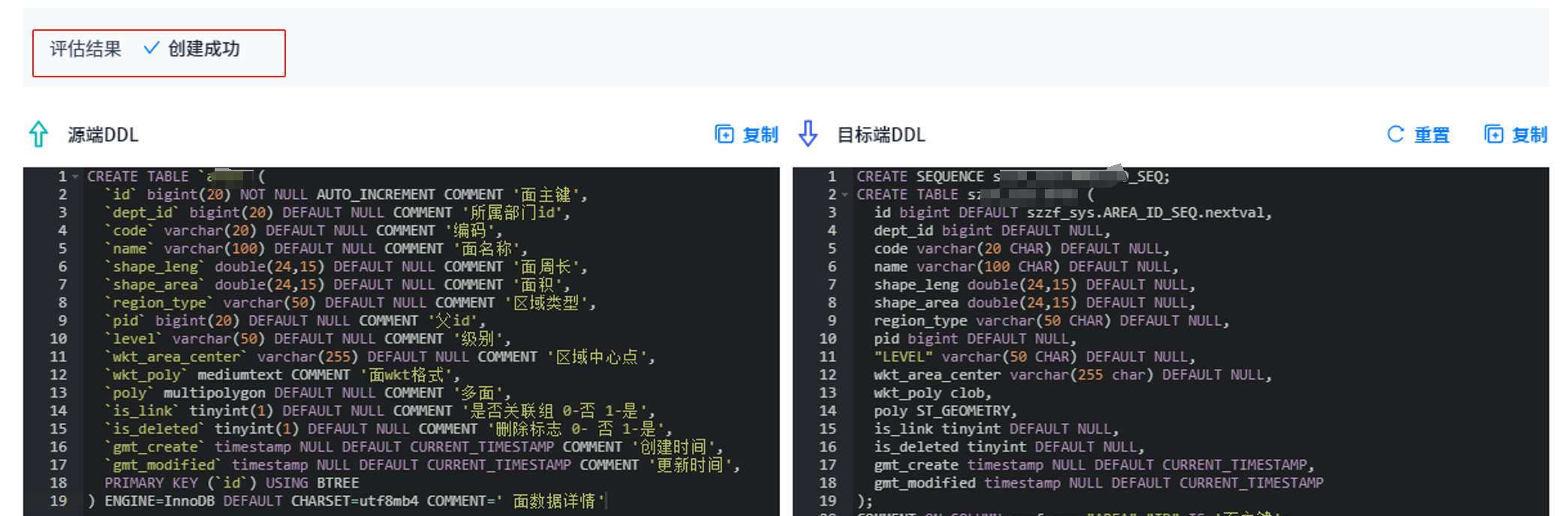The width and height of the screenshot is (1568, 516).
Task: Click the 创建成功 status text
Action: coord(203,49)
